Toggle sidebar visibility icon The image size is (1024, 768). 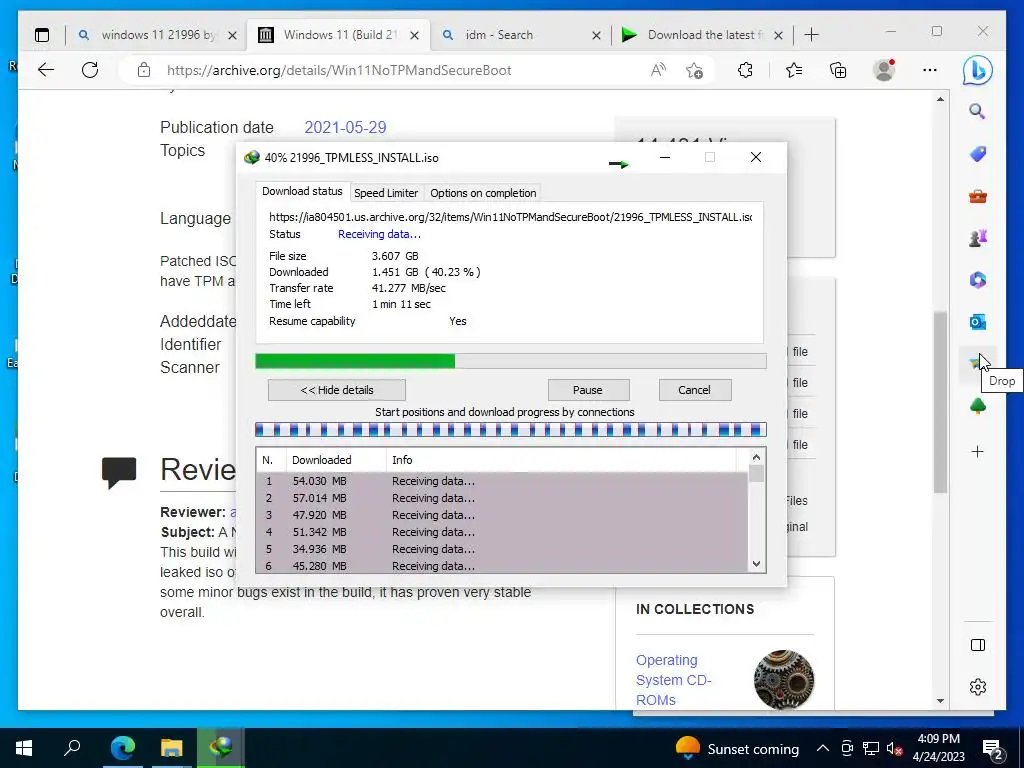978,645
